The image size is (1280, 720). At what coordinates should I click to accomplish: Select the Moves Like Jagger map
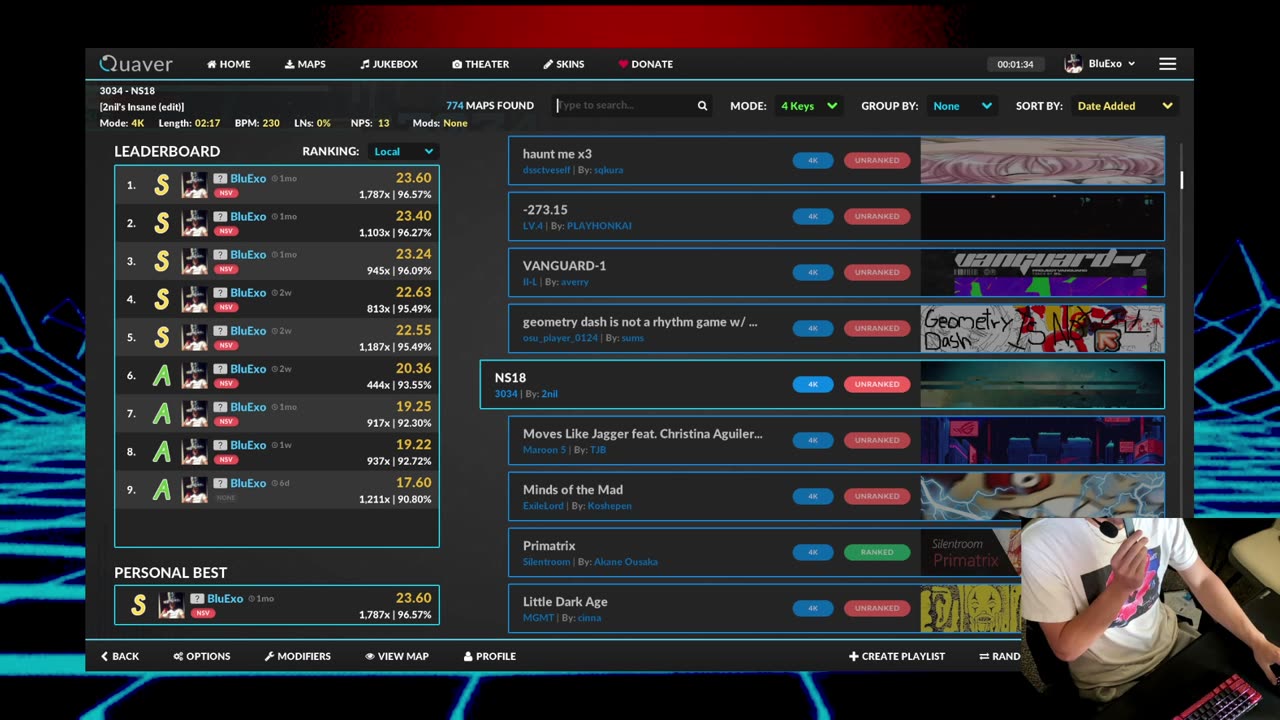836,440
